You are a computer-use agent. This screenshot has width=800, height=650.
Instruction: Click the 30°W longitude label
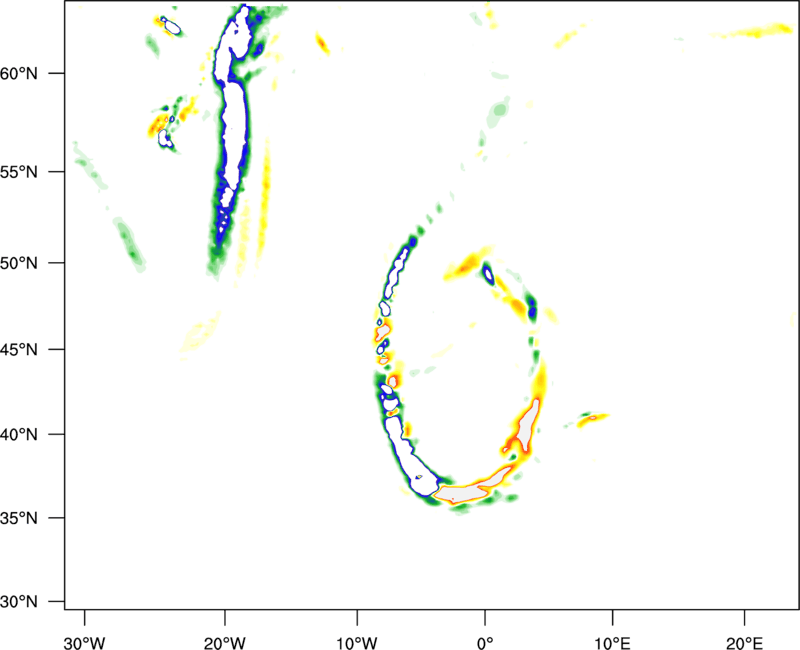pyautogui.click(x=84, y=643)
